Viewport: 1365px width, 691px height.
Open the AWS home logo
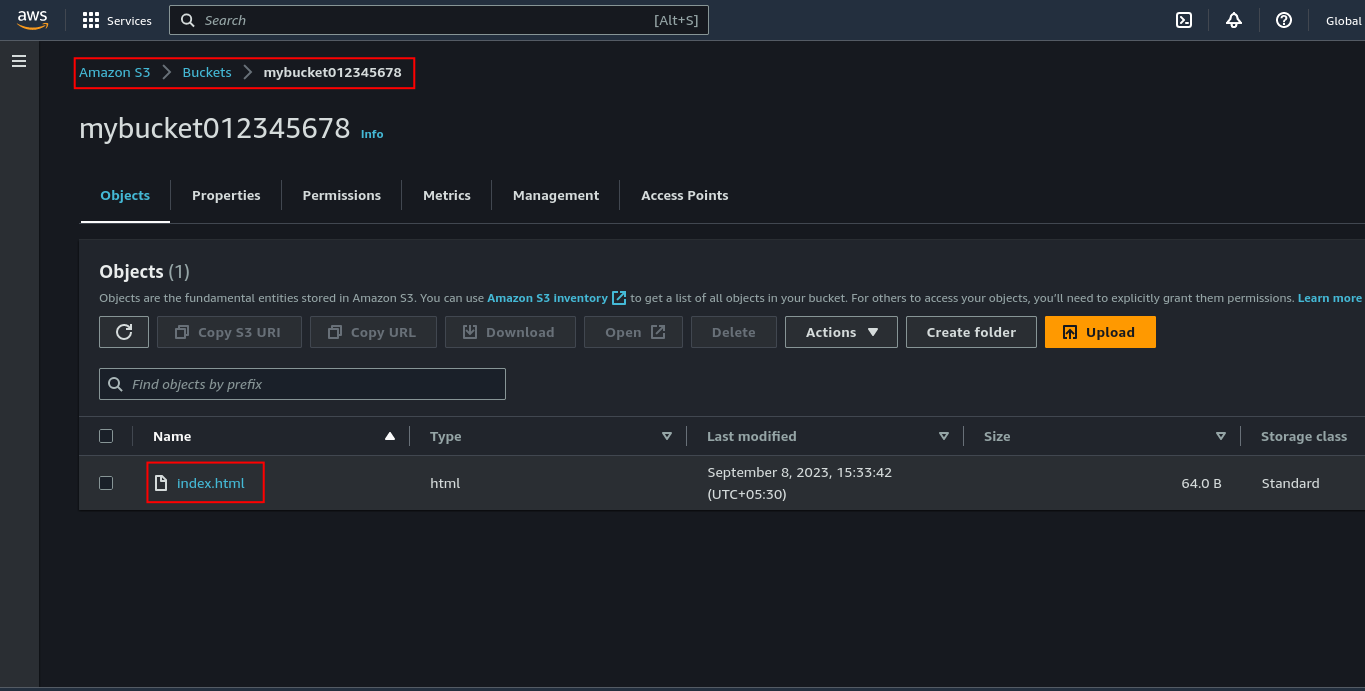[x=32, y=20]
